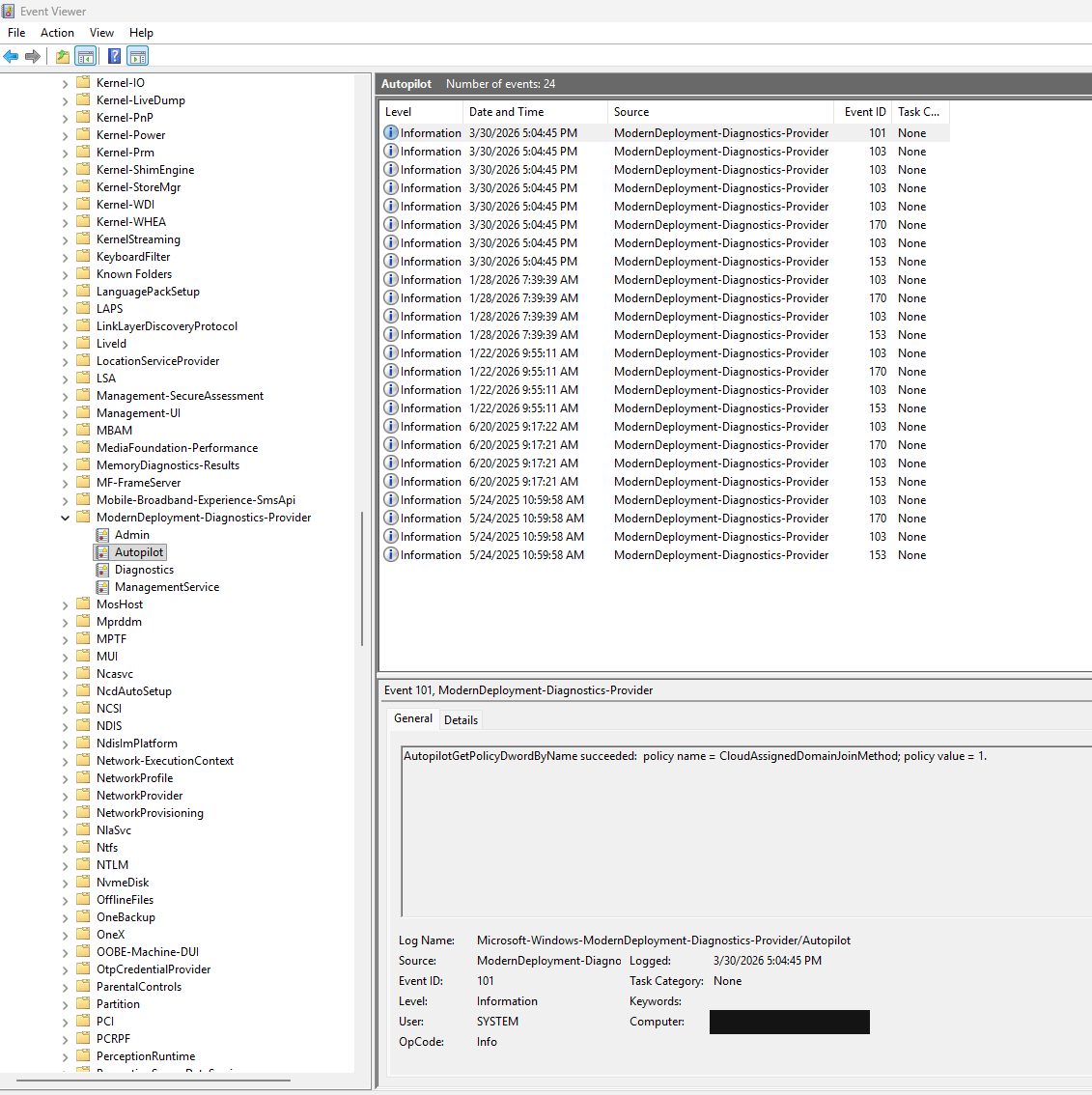Click the MUI folder icon
This screenshot has width=1092, height=1095.
coord(83,656)
